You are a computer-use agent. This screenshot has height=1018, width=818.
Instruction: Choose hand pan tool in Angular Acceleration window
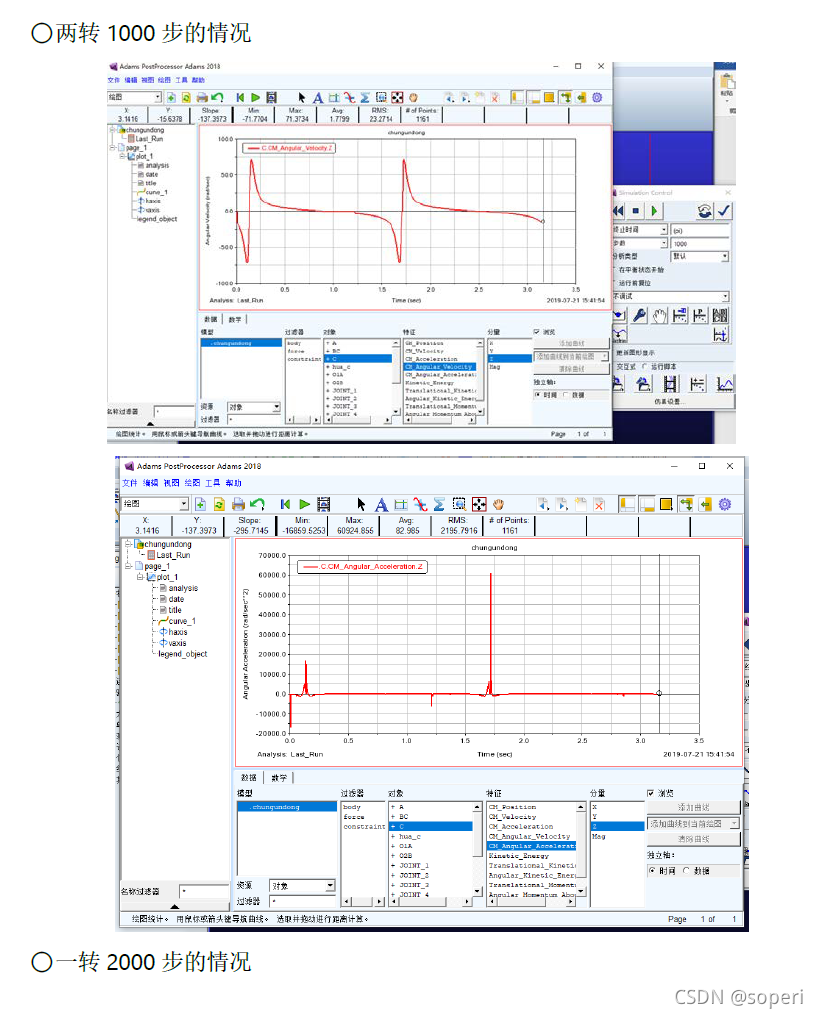(499, 504)
